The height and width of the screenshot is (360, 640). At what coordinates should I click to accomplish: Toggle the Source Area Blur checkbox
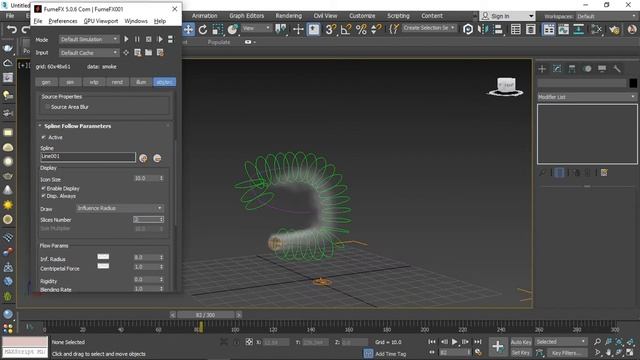(47, 107)
